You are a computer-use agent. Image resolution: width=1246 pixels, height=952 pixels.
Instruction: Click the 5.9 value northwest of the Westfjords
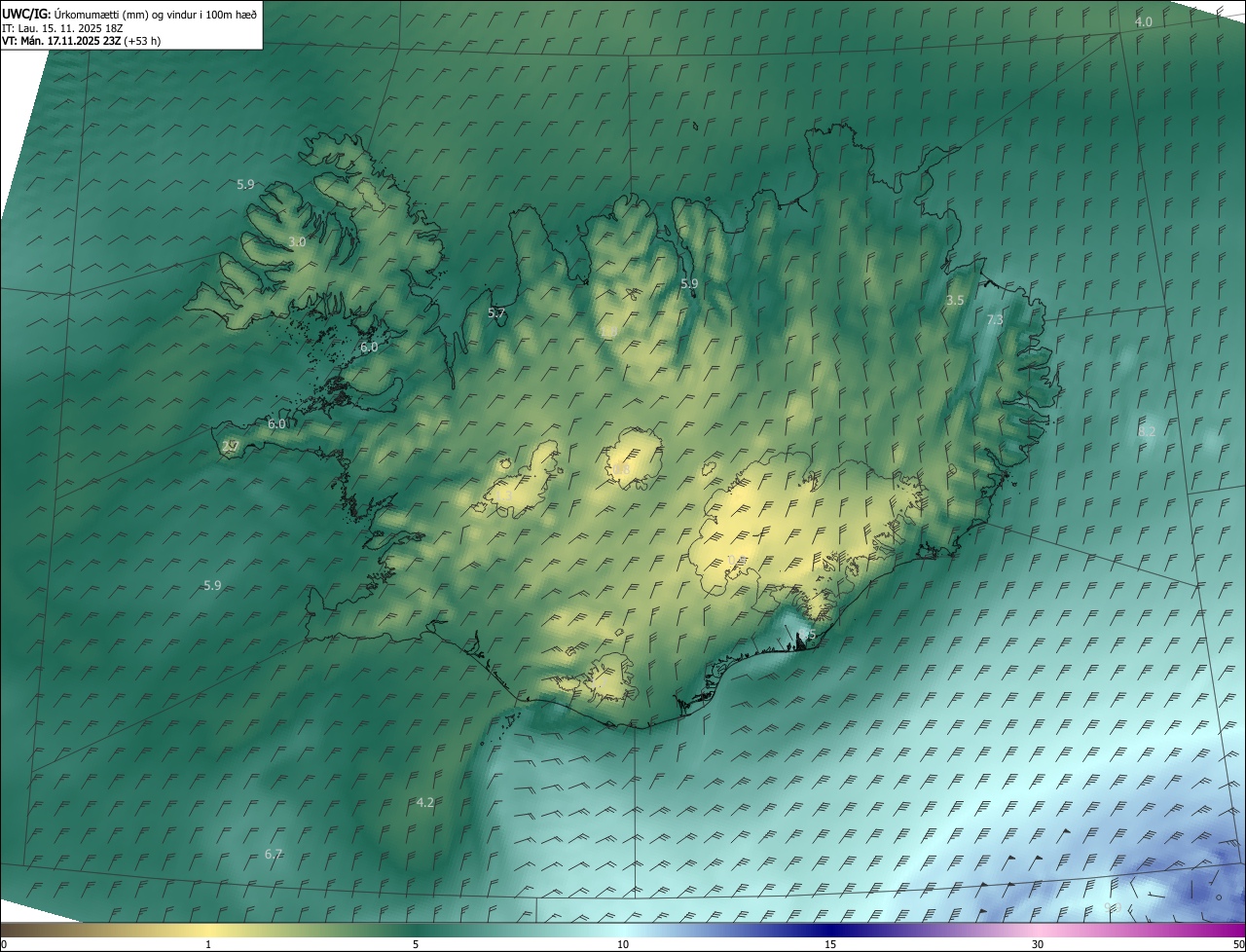click(x=245, y=184)
